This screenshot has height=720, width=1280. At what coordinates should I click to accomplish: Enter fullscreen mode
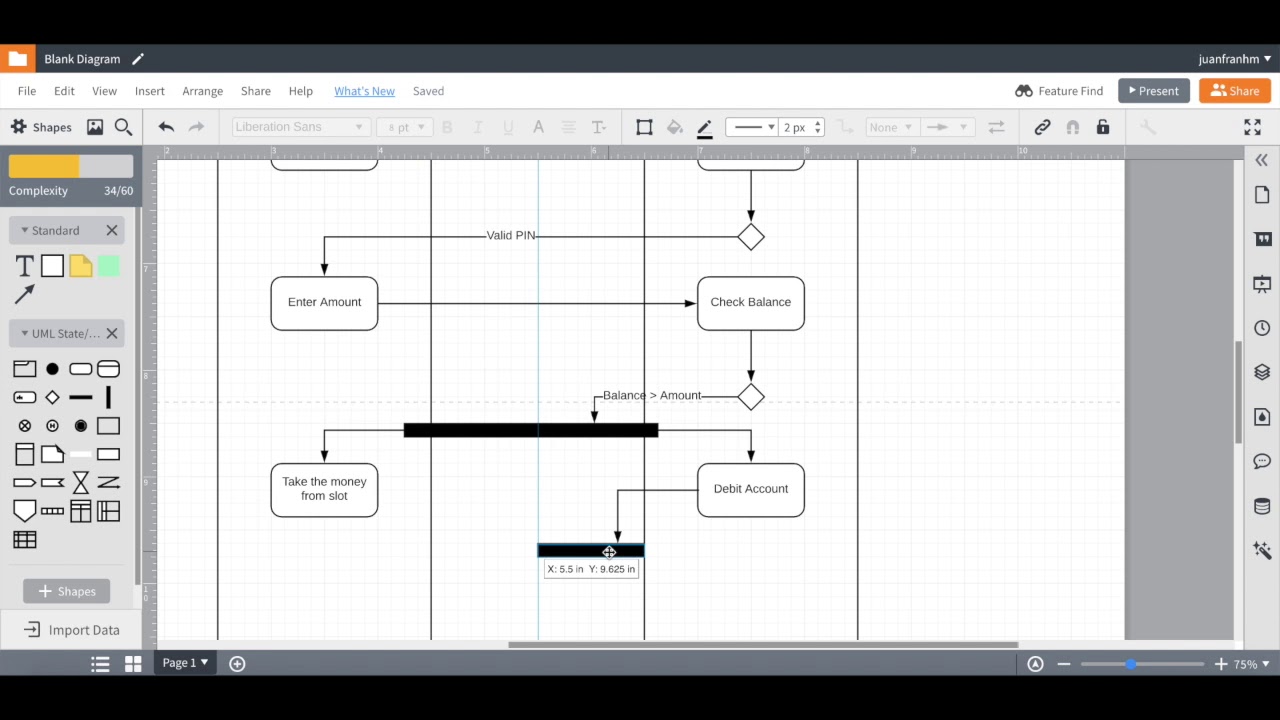pos(1252,127)
